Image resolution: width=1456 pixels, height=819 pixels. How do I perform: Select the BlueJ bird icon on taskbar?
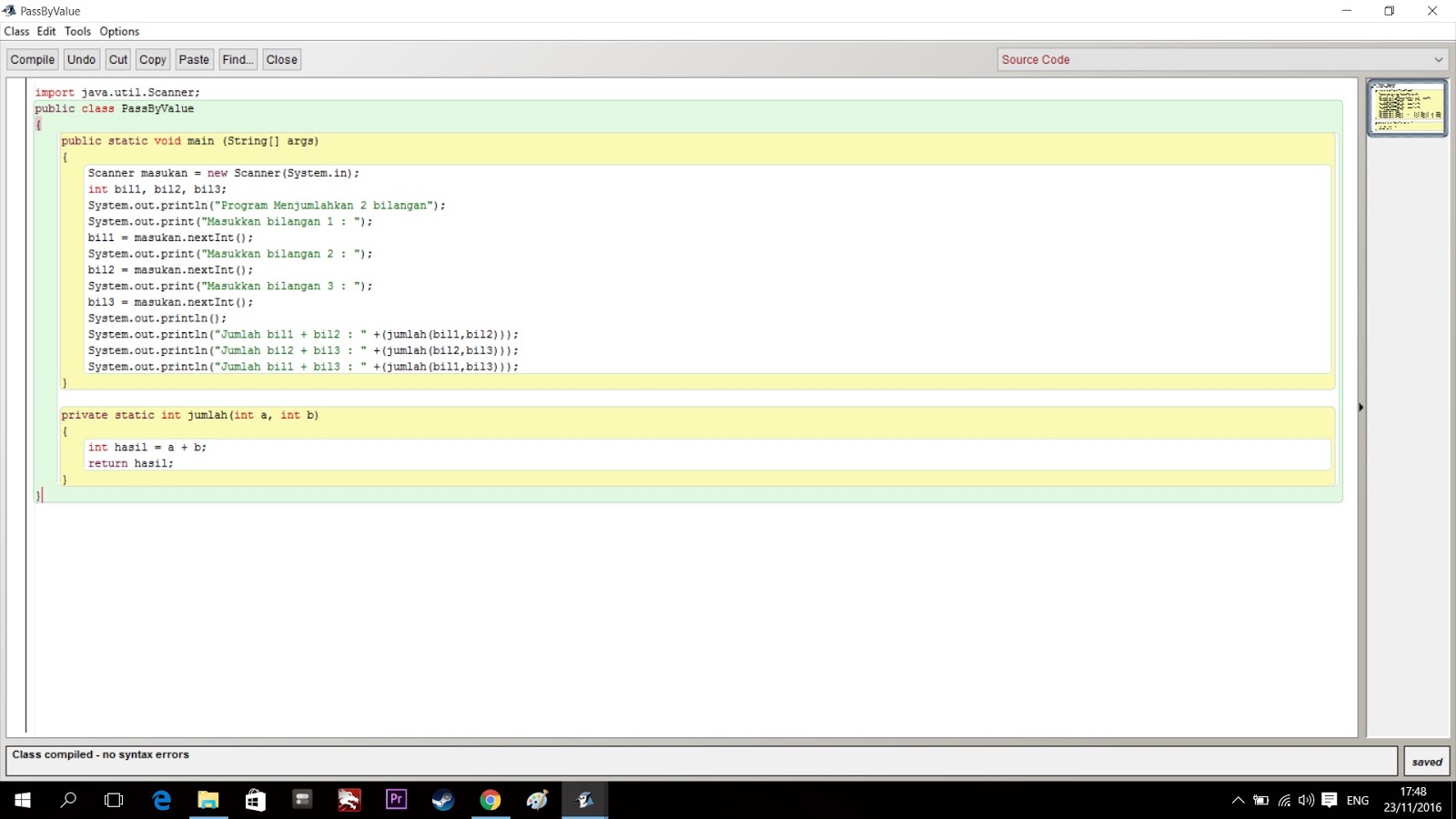(584, 800)
